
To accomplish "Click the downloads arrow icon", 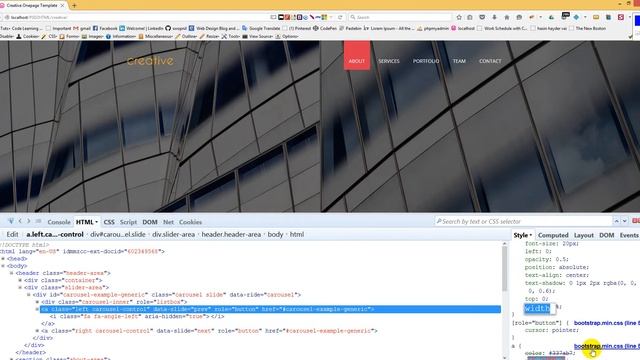I will [494, 17].
